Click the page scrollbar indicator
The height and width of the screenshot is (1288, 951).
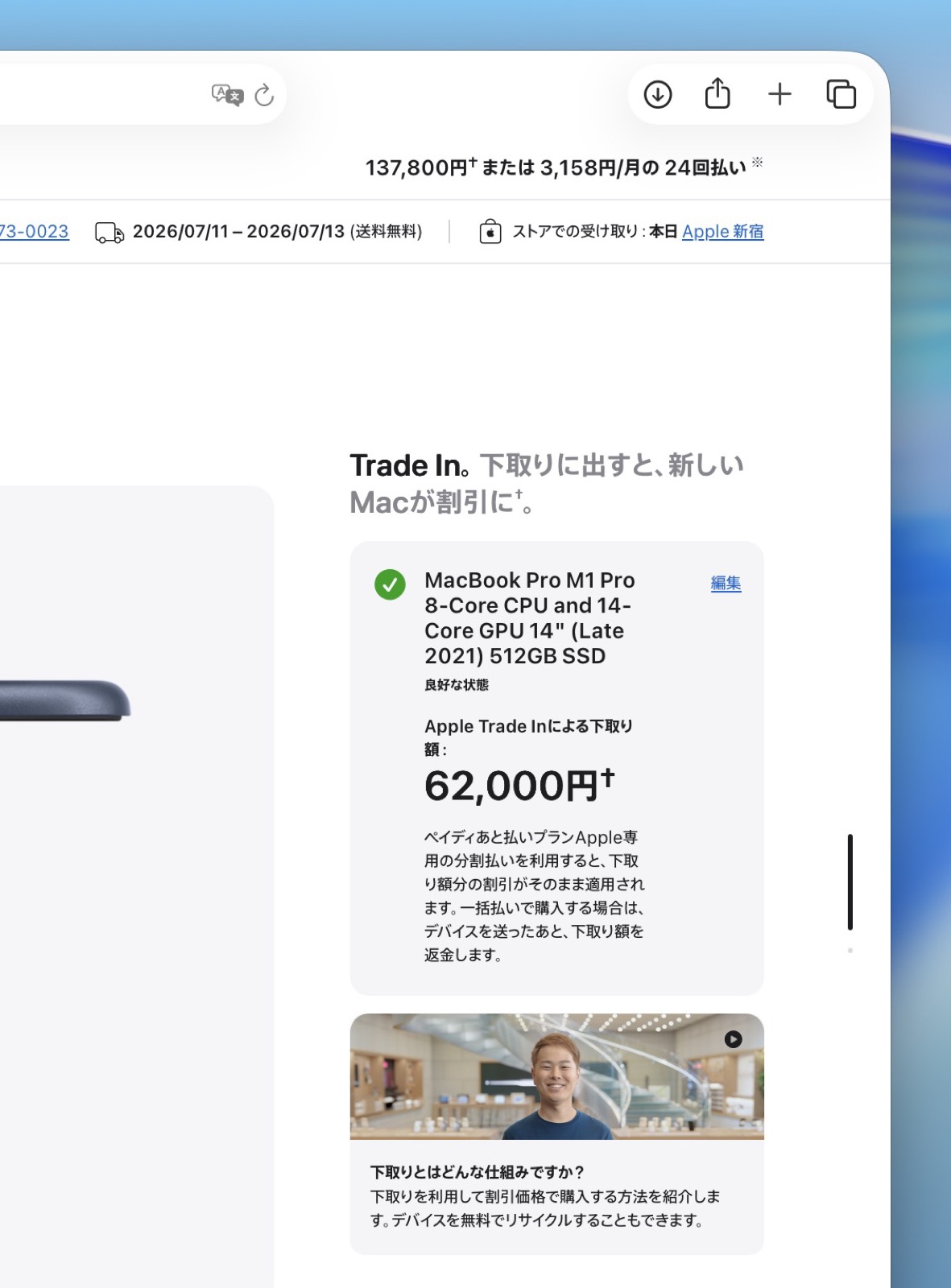click(850, 881)
